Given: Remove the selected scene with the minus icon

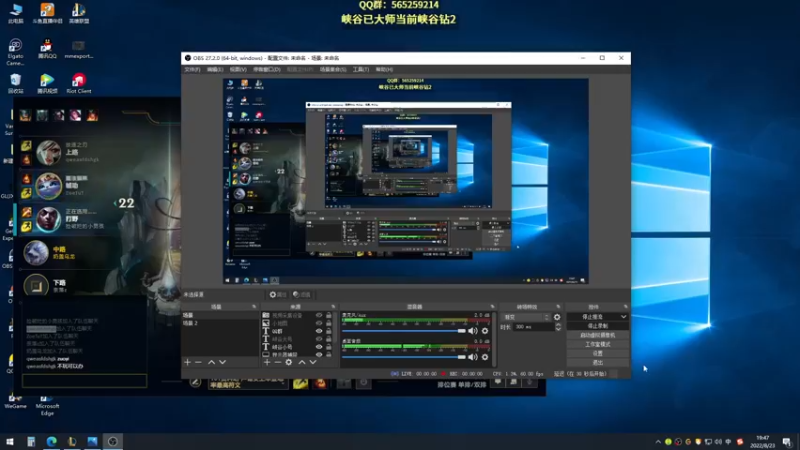Looking at the screenshot, I should point(198,362).
